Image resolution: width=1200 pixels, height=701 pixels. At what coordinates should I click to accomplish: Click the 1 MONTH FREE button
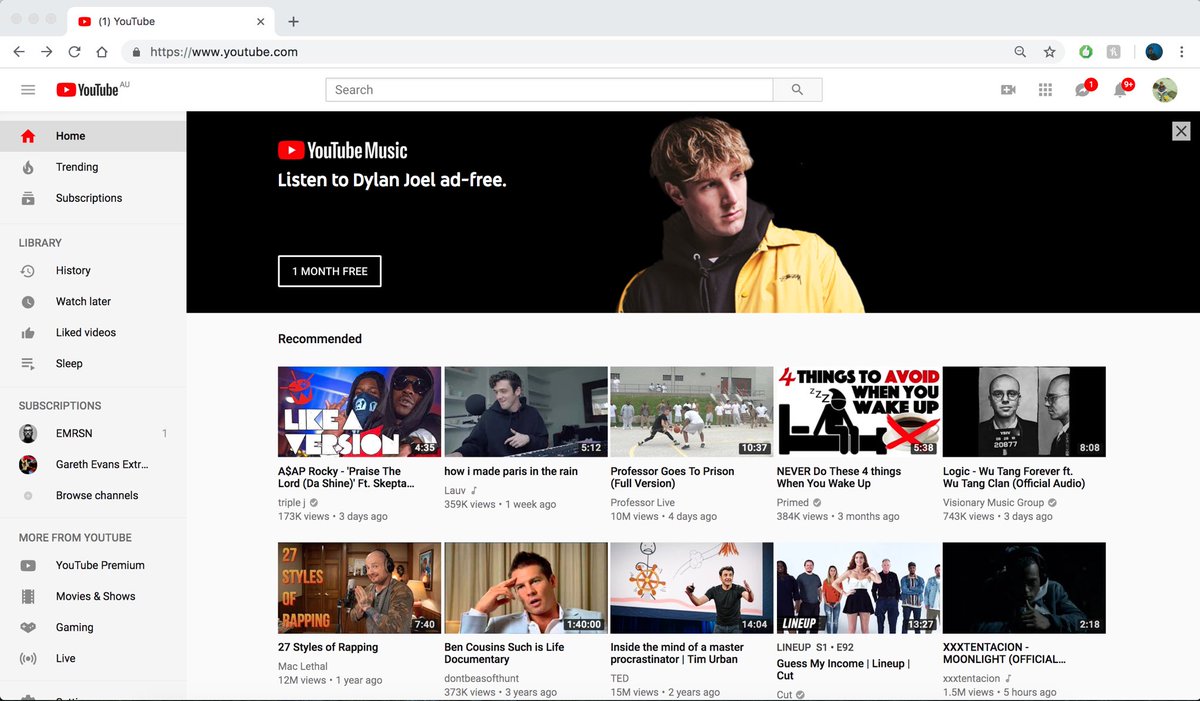[329, 271]
